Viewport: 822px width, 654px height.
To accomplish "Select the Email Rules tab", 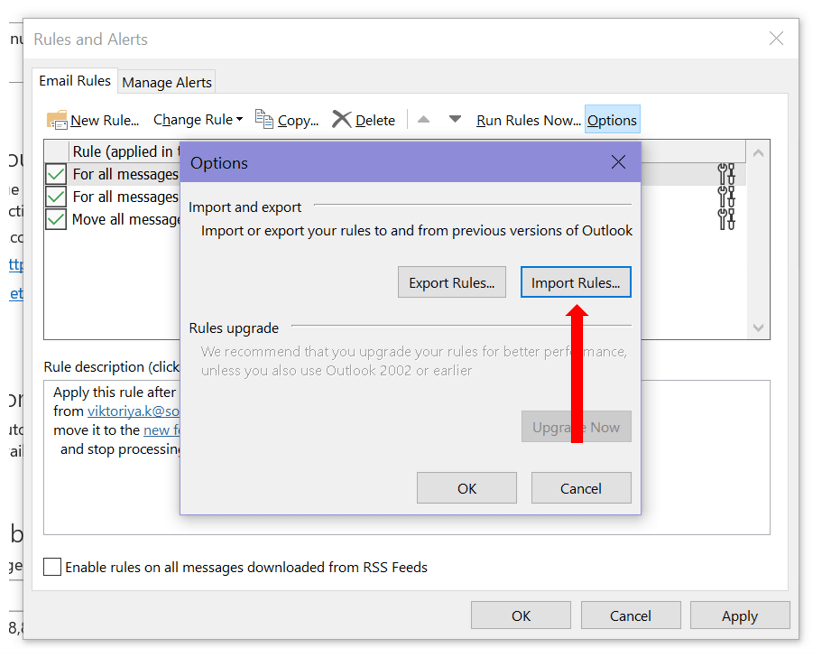I will pos(75,81).
